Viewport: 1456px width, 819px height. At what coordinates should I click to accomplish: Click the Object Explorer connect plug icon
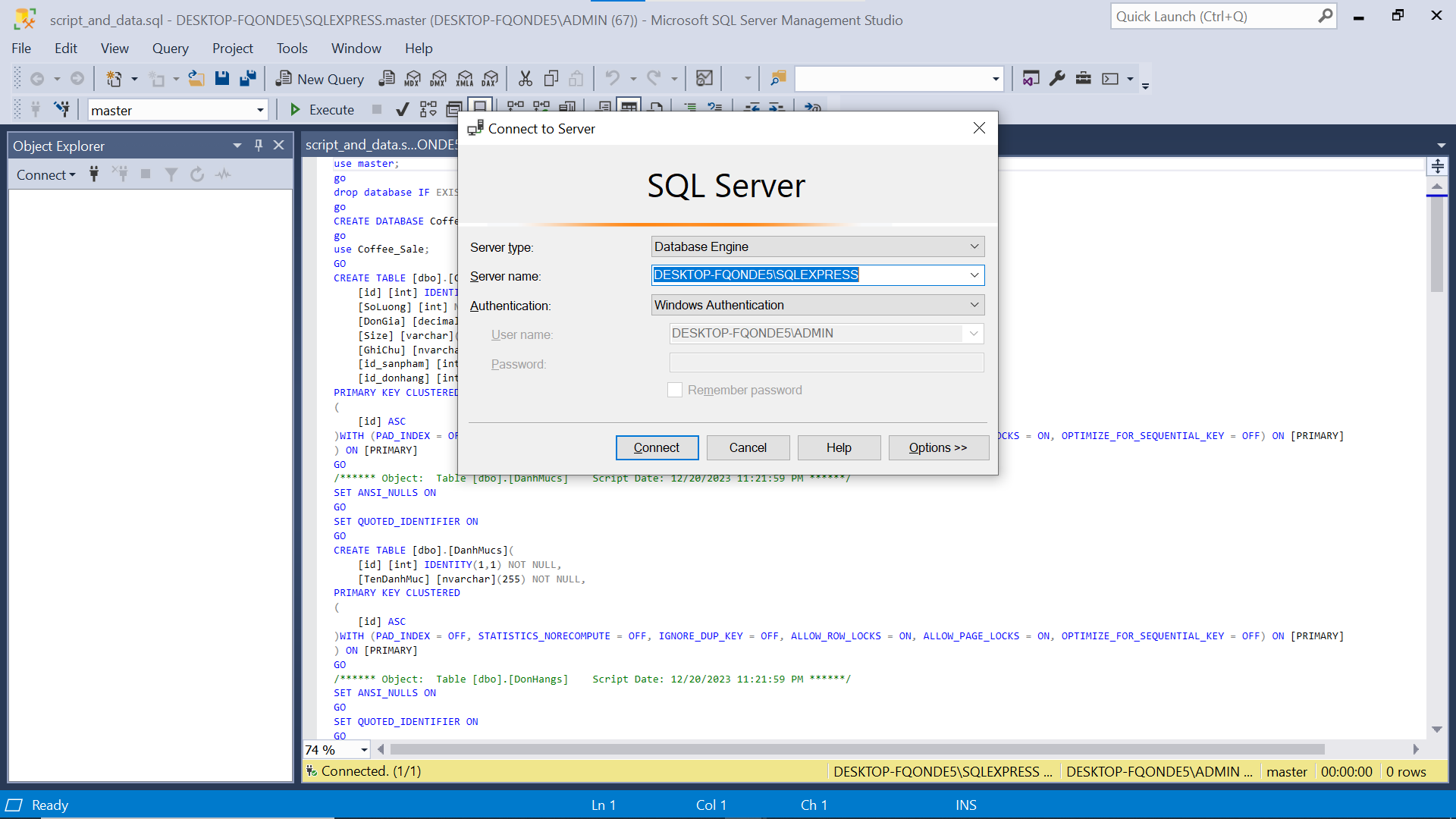pyautogui.click(x=94, y=174)
